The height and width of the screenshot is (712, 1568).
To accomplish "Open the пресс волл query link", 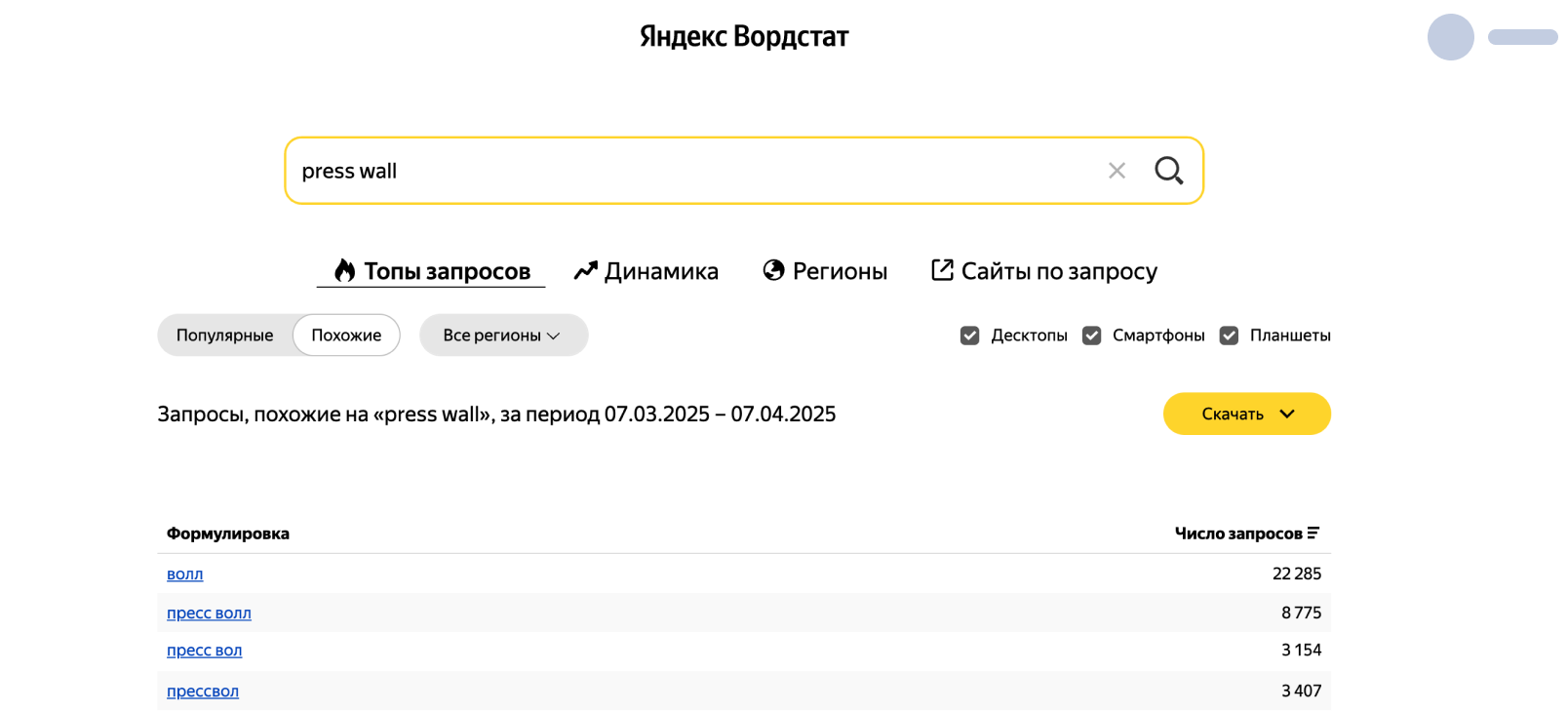I will [209, 613].
